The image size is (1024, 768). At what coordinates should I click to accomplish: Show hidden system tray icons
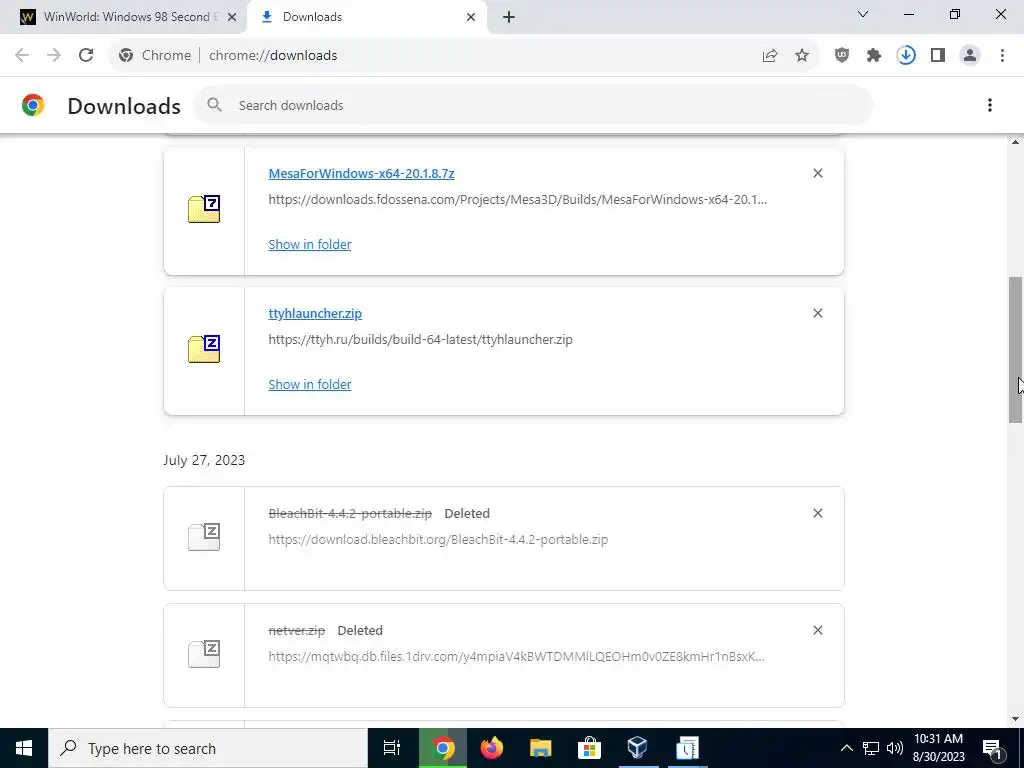coord(846,748)
